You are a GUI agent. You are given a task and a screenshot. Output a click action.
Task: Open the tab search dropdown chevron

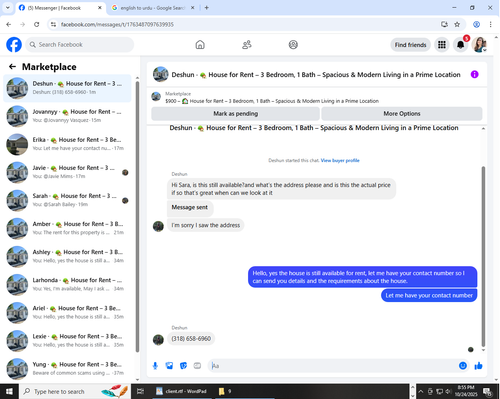(x=7, y=7)
